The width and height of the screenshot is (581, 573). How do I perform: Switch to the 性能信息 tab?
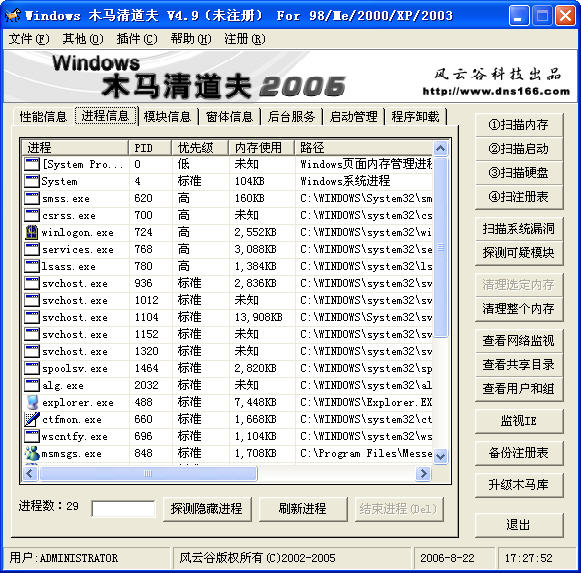43,116
